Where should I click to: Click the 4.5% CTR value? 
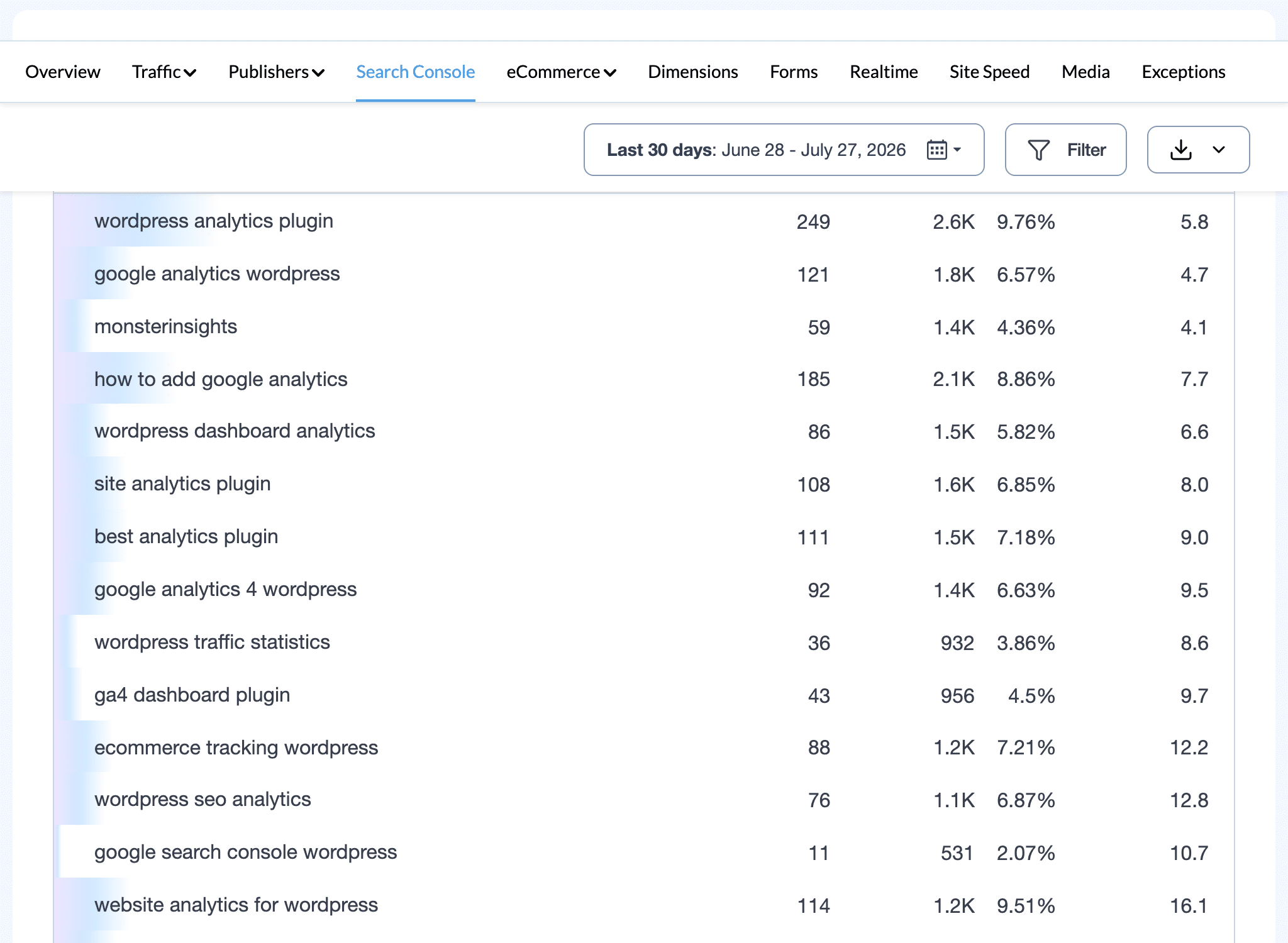coord(1031,696)
